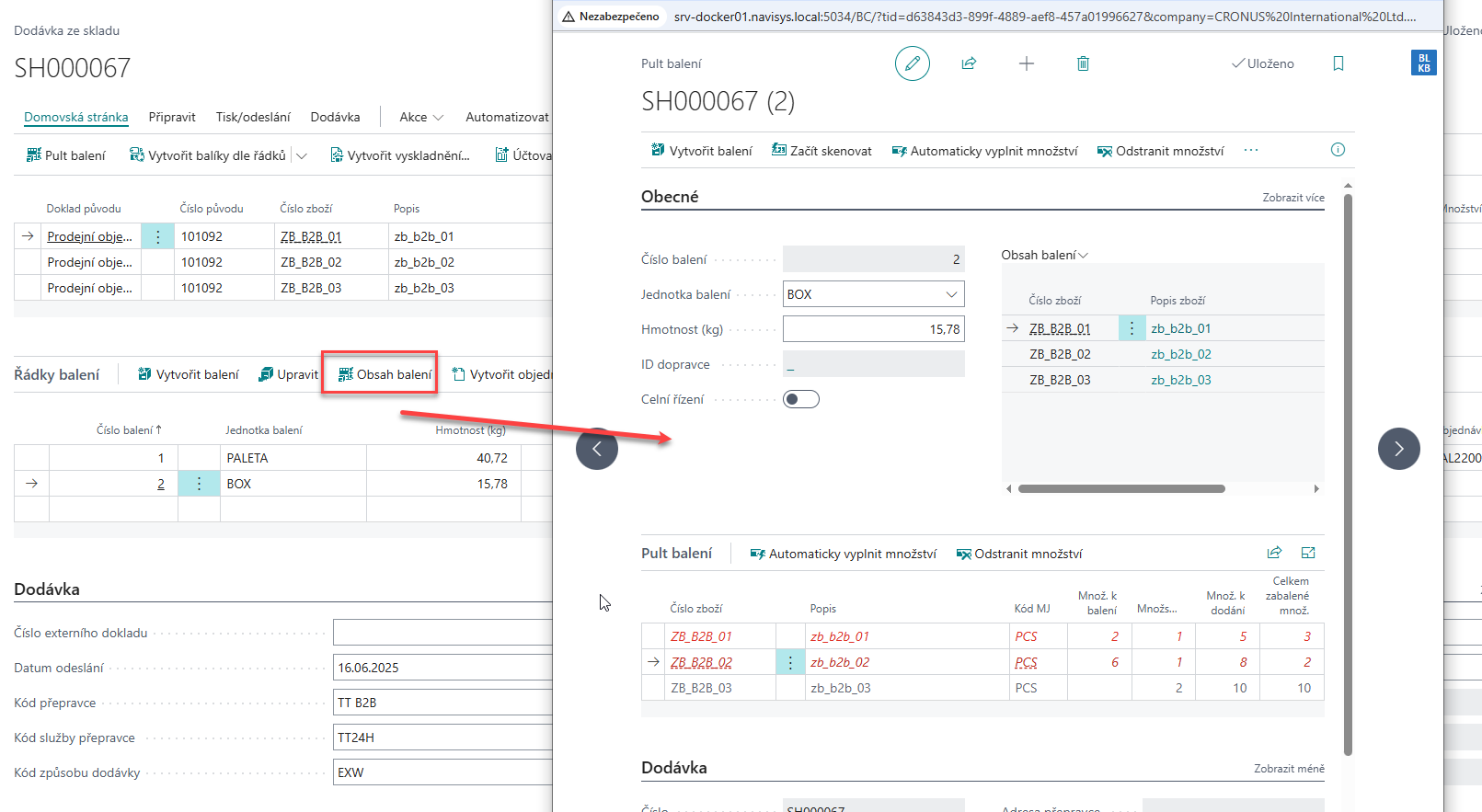Switch to Domovská stránka tab
The height and width of the screenshot is (812, 1482).
(x=75, y=117)
